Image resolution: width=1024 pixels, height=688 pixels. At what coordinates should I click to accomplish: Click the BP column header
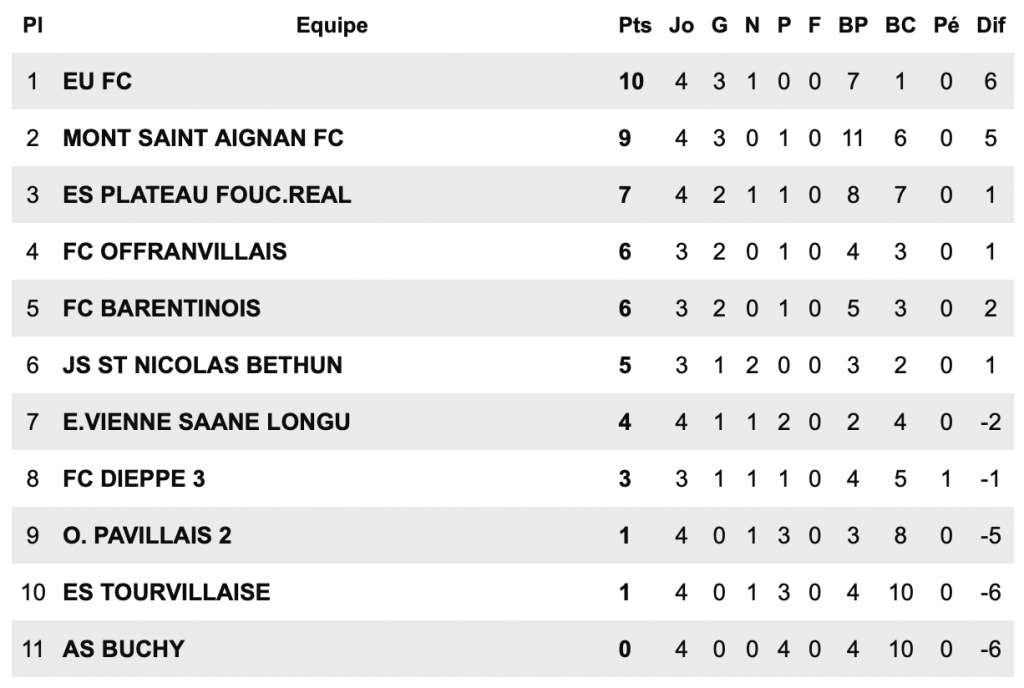click(x=853, y=26)
